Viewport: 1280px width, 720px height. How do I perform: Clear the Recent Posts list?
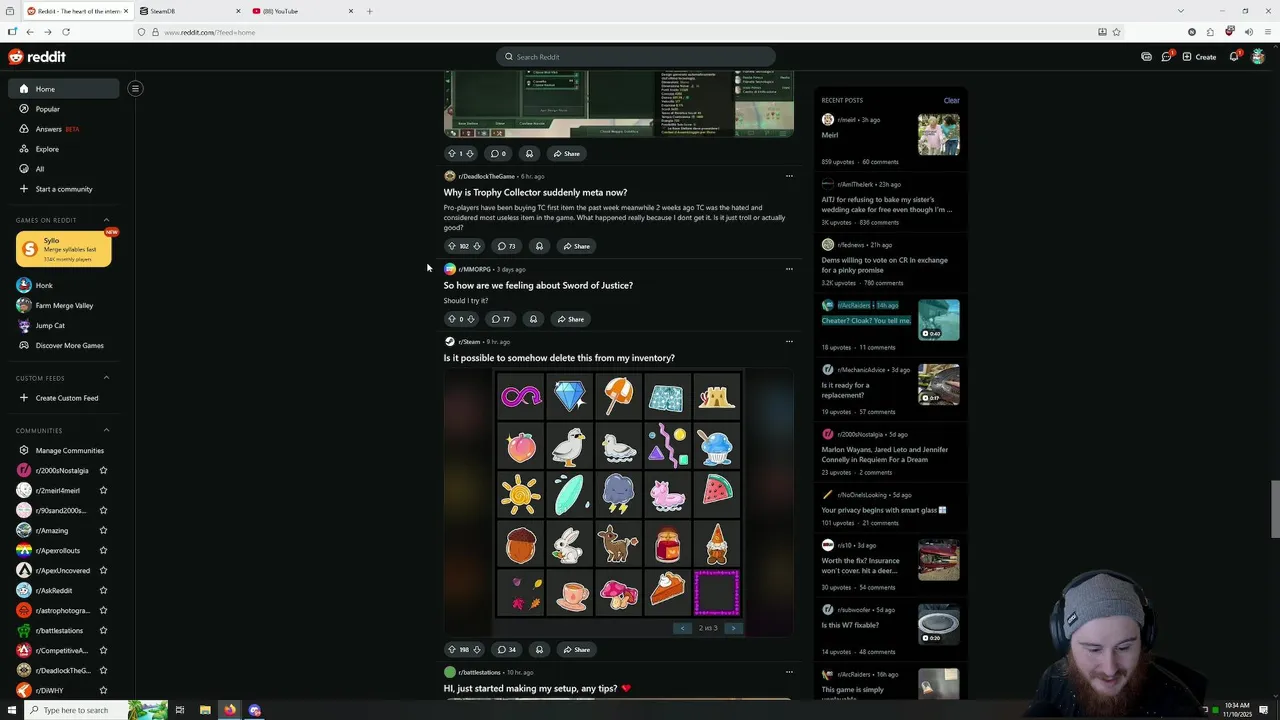point(951,100)
